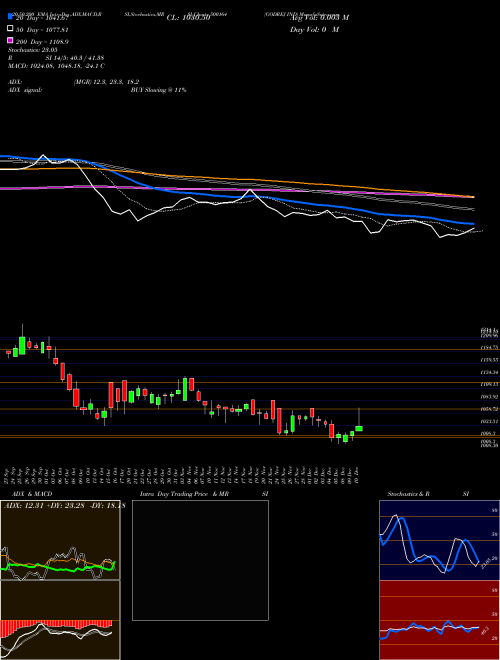Click the white 50 Day legend swatch

tap(10, 29)
